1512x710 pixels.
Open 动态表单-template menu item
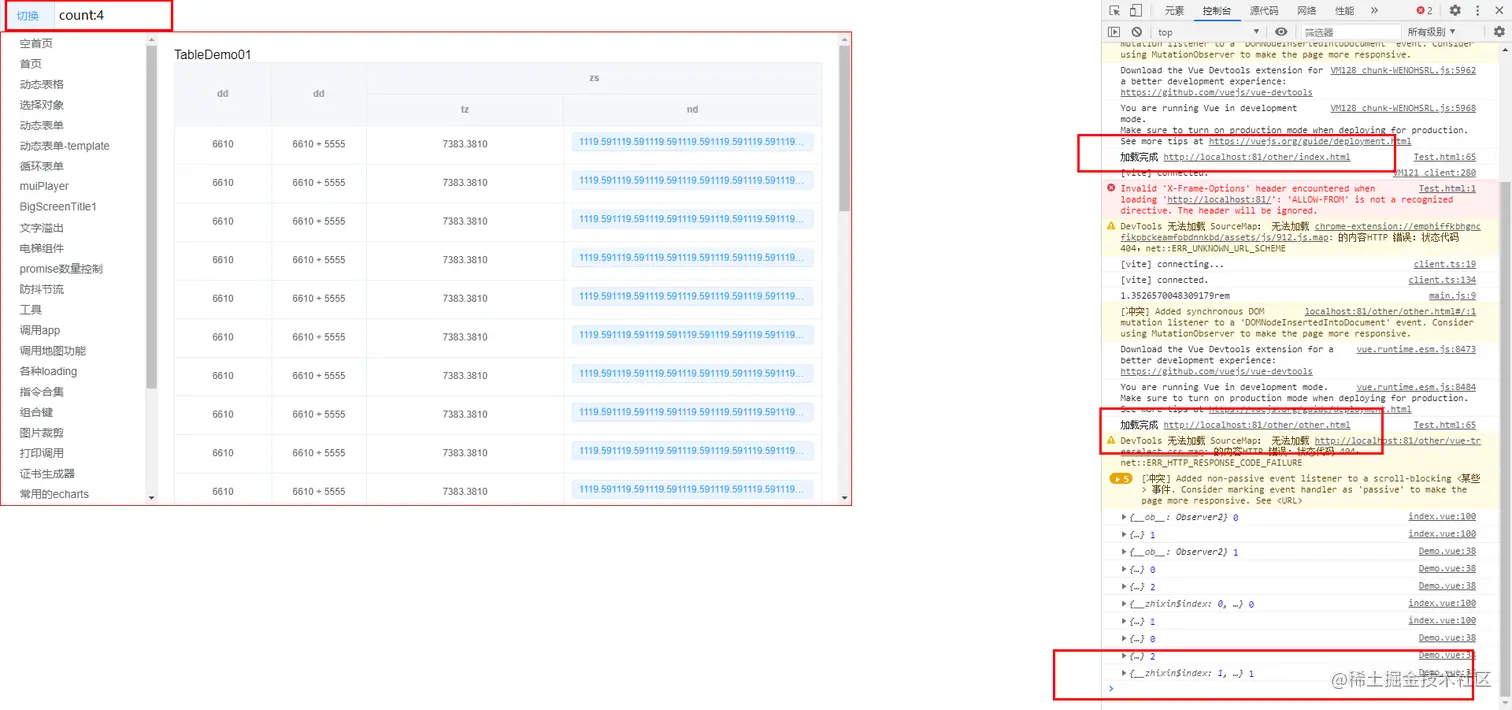click(64, 146)
